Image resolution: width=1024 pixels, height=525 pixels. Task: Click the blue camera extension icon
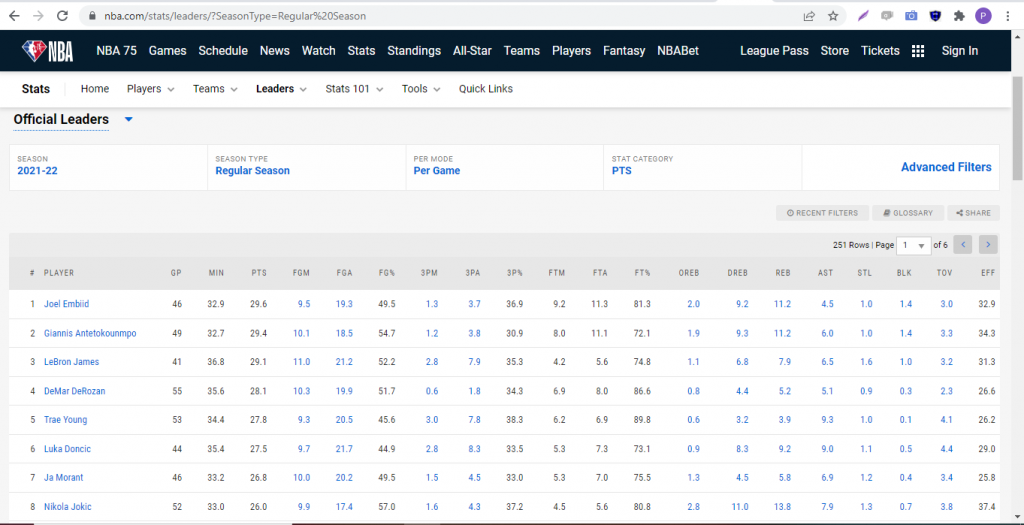(911, 16)
